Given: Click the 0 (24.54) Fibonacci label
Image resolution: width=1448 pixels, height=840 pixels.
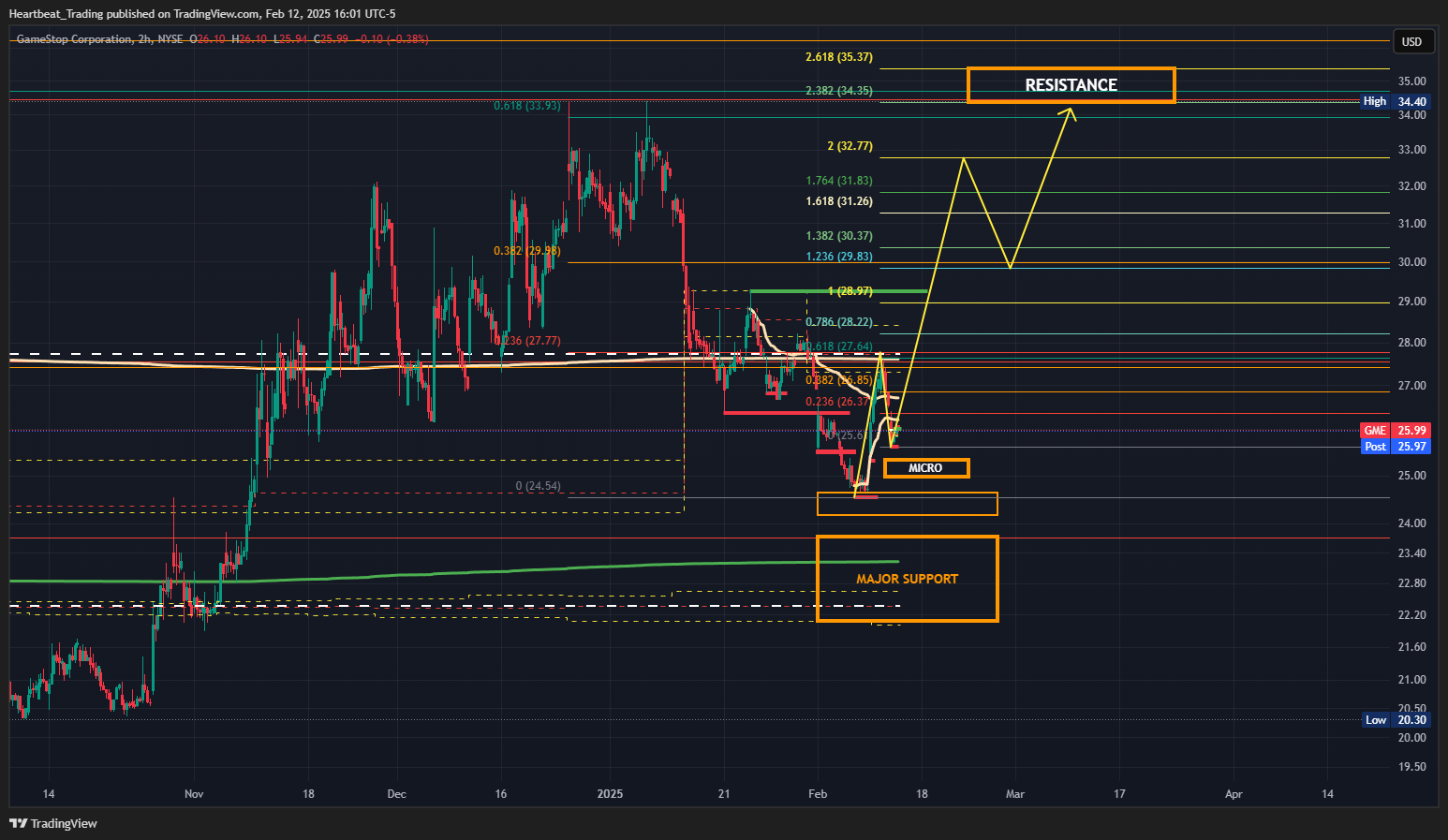Looking at the screenshot, I should point(539,486).
